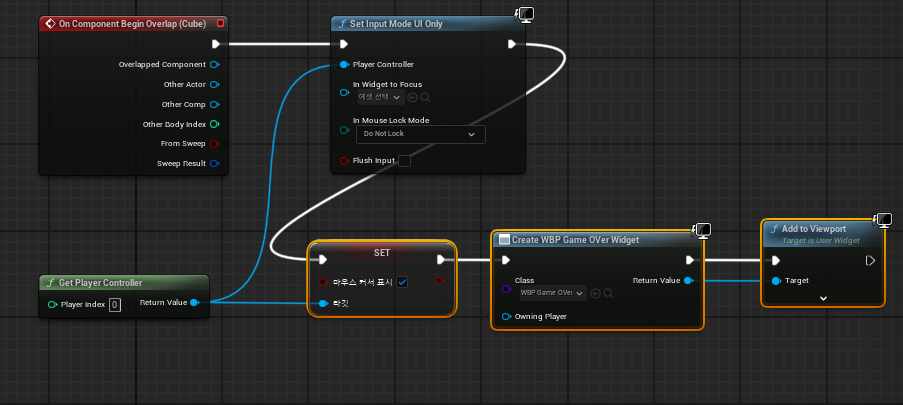Click the client-only monitor icon on the Create Widget node
The height and width of the screenshot is (405, 903).
click(x=701, y=231)
